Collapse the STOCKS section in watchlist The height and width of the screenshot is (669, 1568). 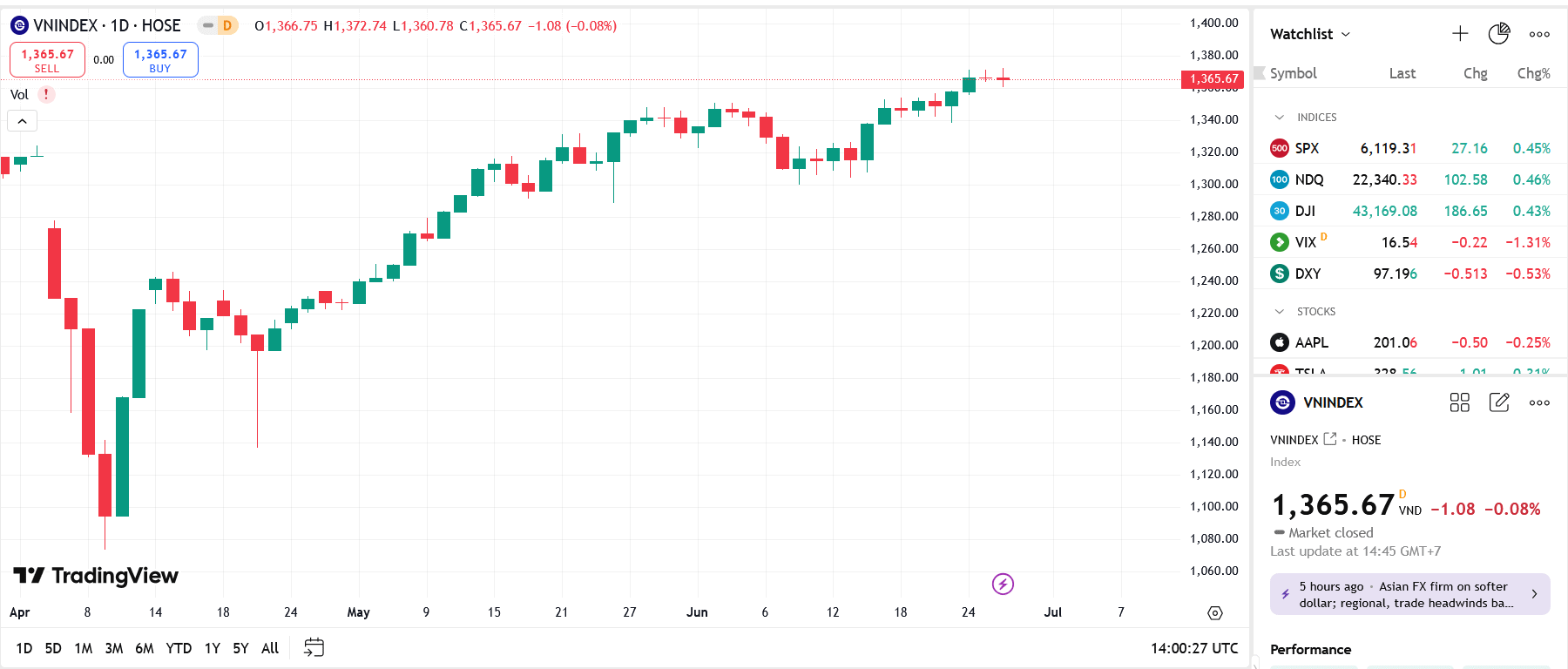tap(1280, 312)
